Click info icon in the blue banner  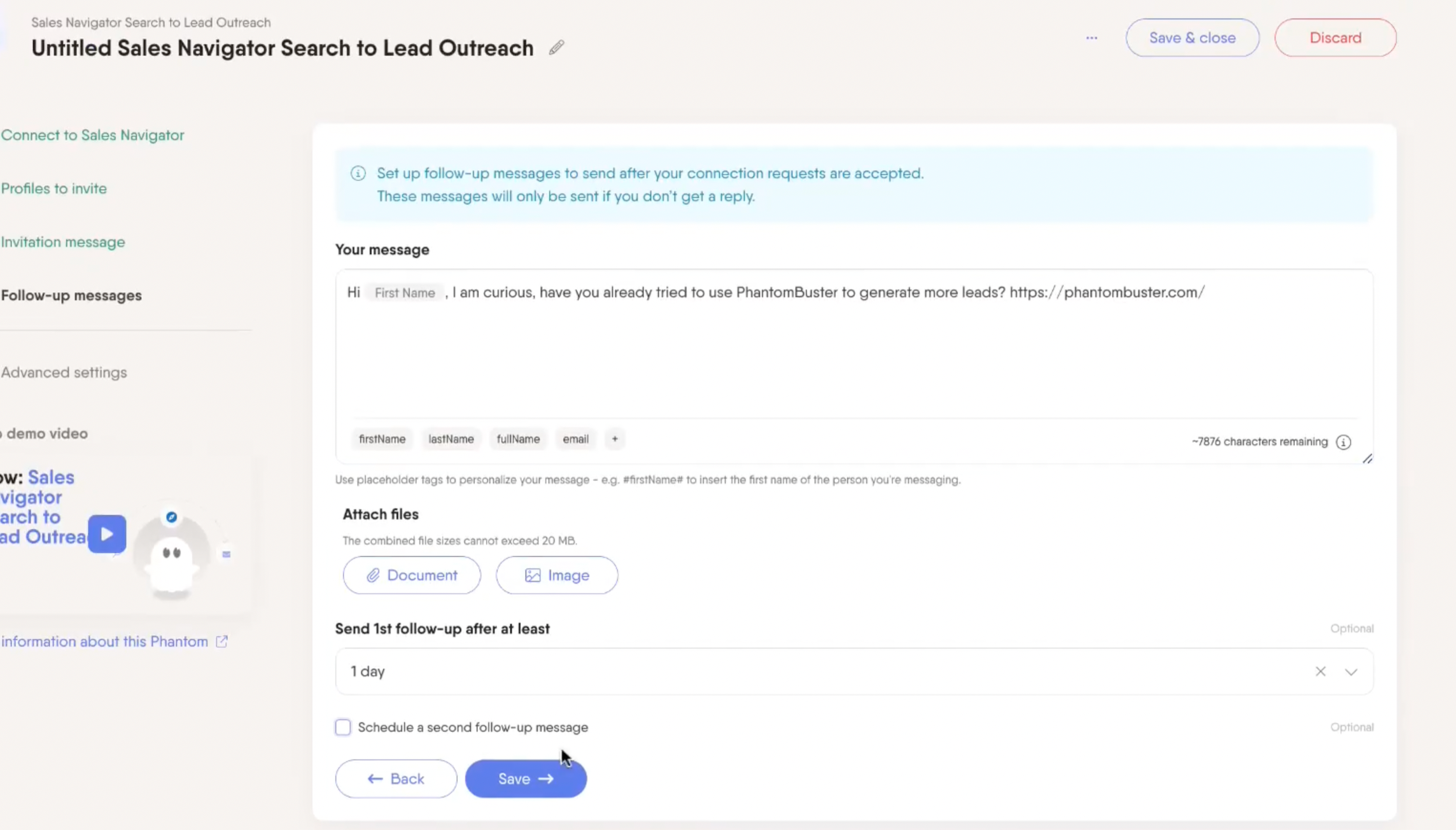358,173
